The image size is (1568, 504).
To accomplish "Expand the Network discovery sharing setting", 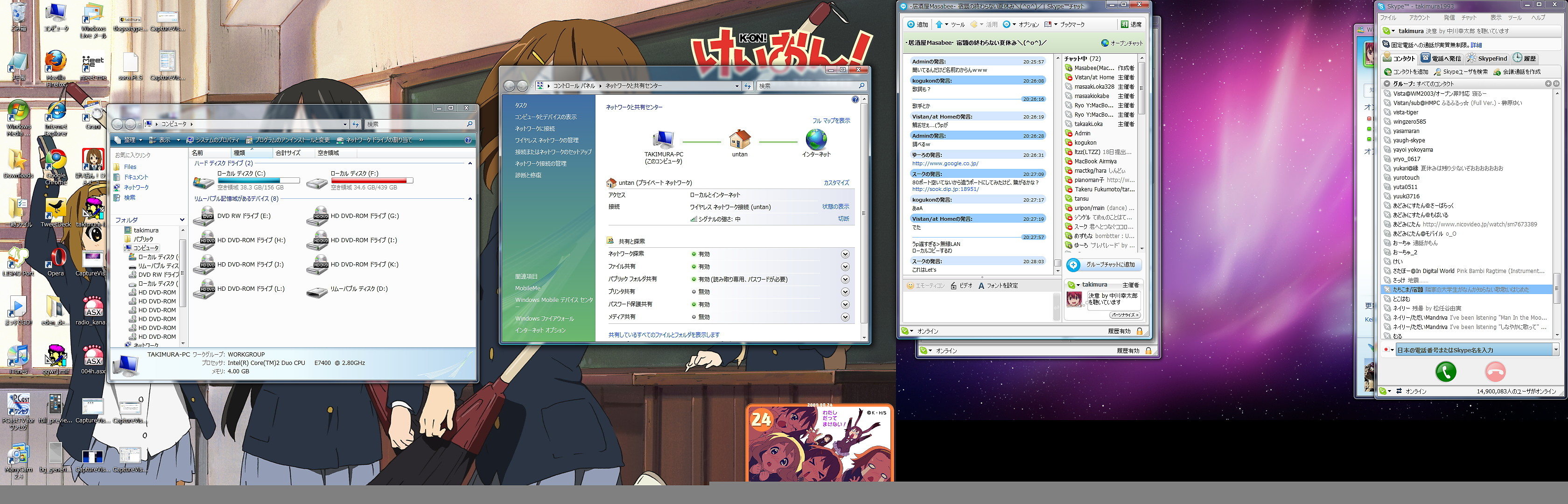I will point(845,254).
